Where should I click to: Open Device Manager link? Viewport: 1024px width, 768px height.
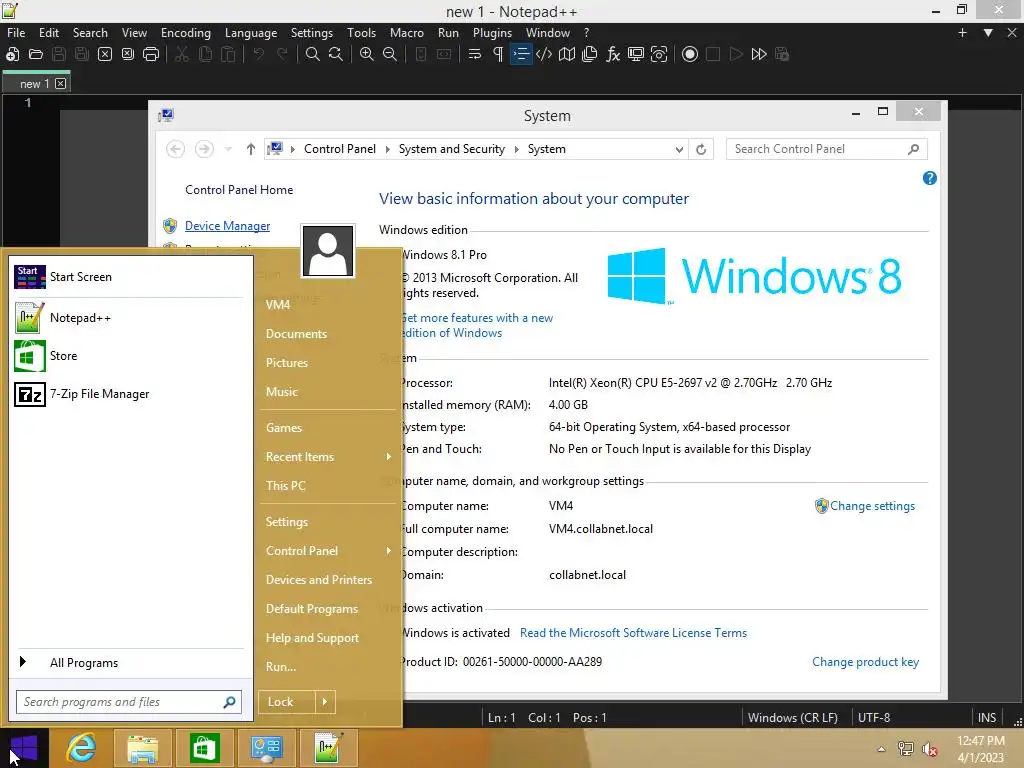[x=227, y=226]
